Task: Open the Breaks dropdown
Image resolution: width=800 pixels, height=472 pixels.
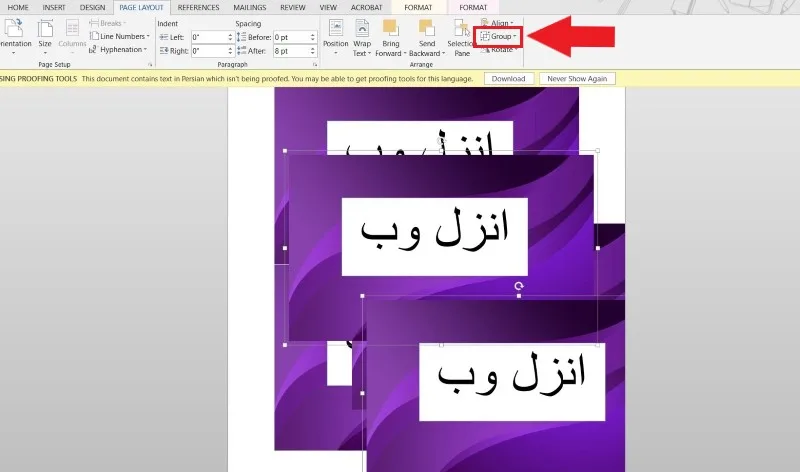Action: 108,23
